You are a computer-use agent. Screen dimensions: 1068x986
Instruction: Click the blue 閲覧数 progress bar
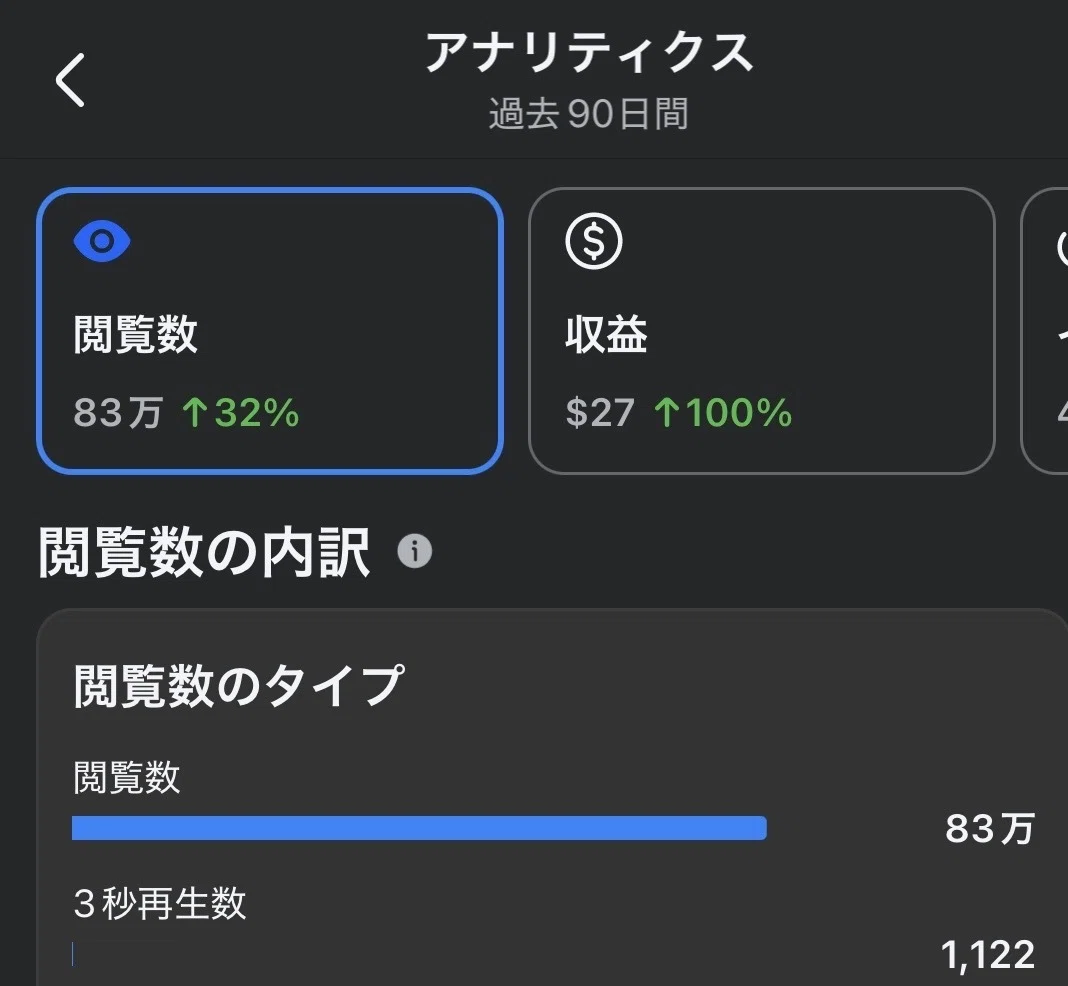pos(419,828)
